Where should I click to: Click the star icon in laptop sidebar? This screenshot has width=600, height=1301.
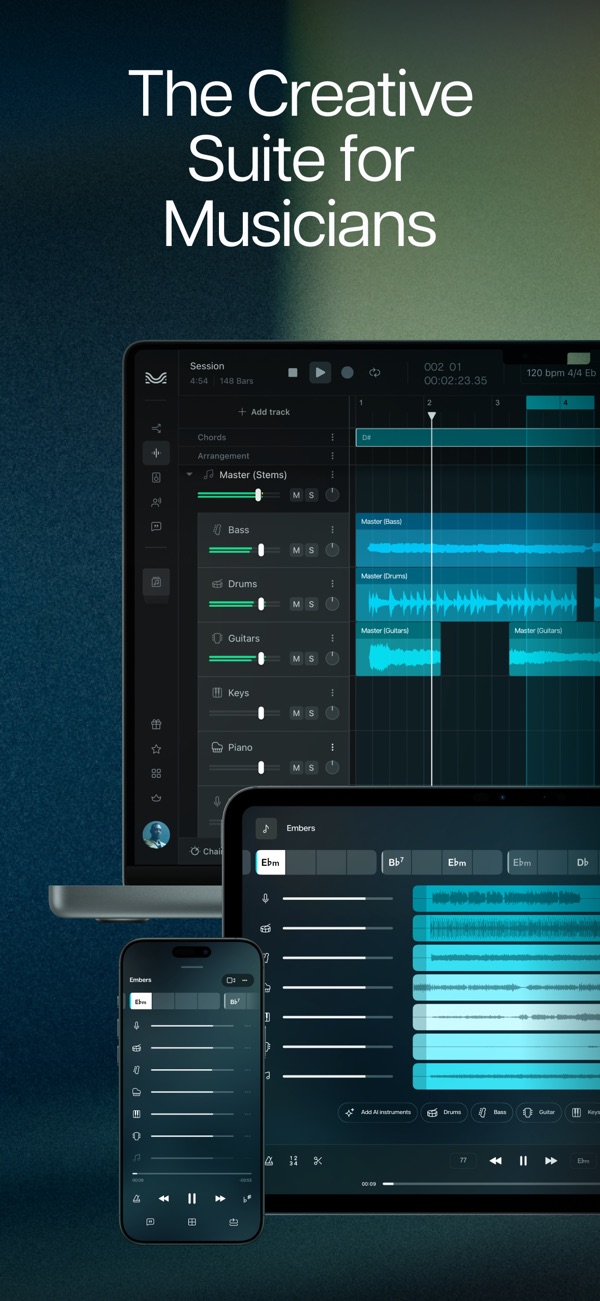tap(156, 749)
